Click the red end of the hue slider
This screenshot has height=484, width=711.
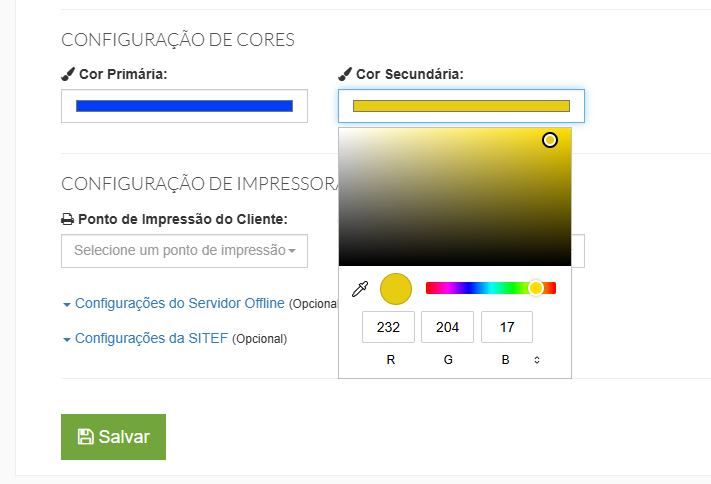551,288
